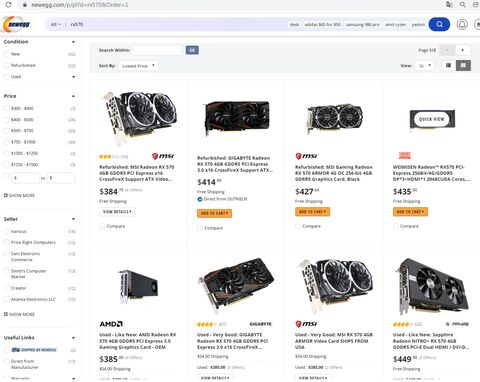Click the browser address bar URL
The height and width of the screenshot is (382, 480).
(80, 5)
